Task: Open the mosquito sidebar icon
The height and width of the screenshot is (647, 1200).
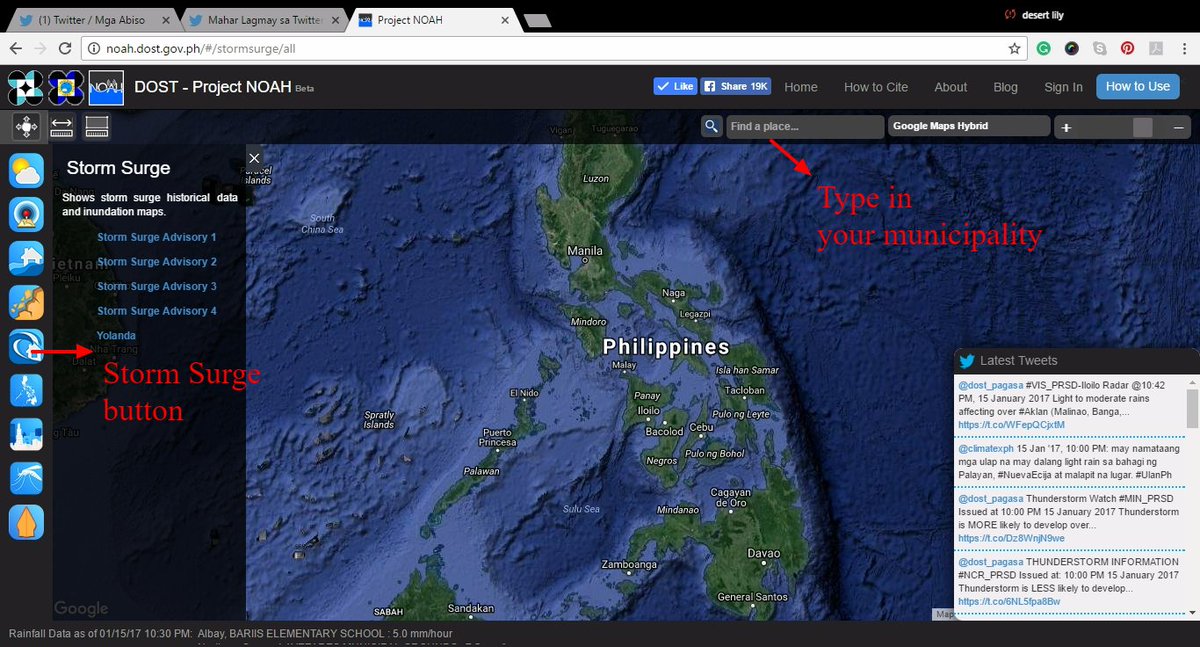Action: pyautogui.click(x=26, y=478)
